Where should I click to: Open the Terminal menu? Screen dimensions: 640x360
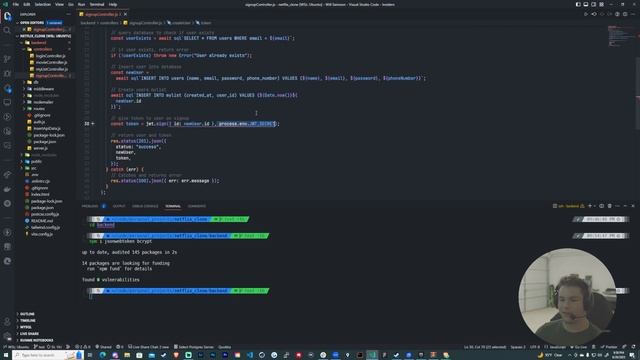(x=97, y=4)
